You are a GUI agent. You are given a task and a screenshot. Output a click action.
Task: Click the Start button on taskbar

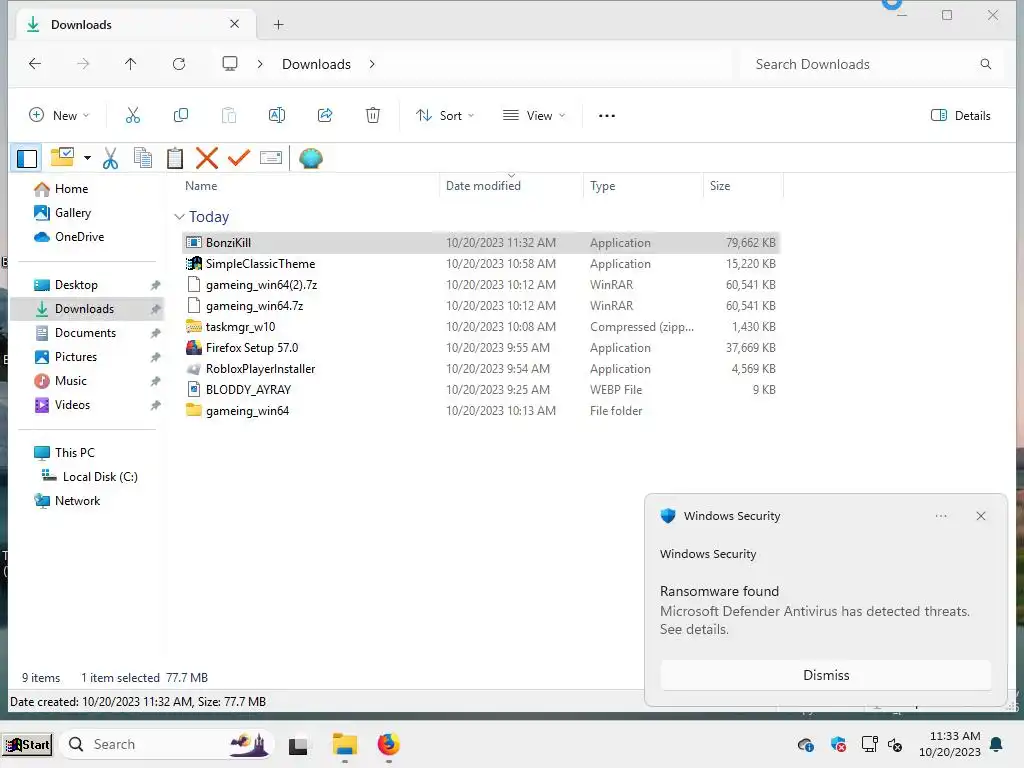click(x=27, y=744)
